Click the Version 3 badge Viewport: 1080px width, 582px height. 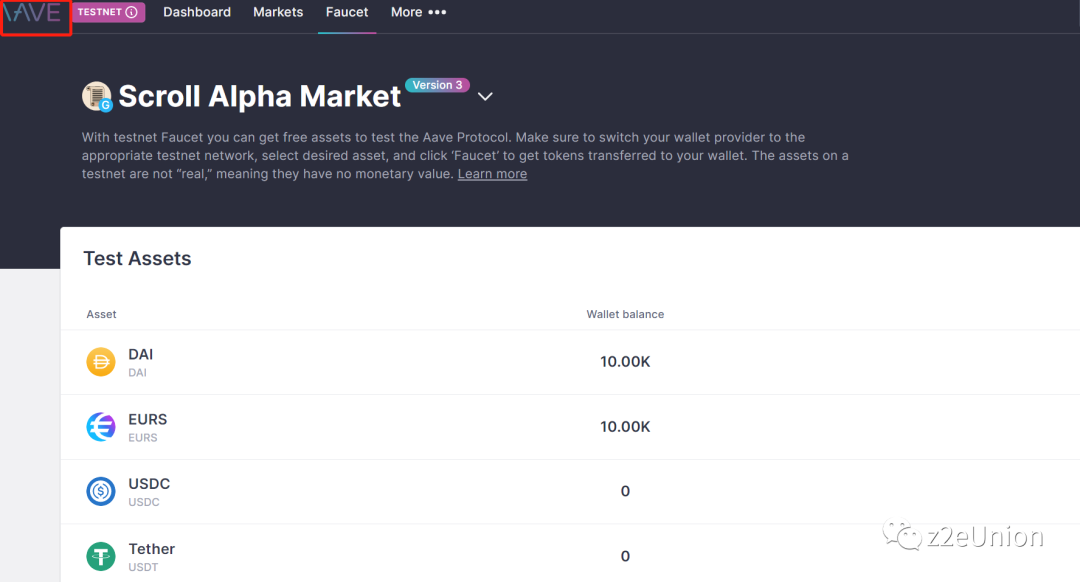(x=437, y=85)
